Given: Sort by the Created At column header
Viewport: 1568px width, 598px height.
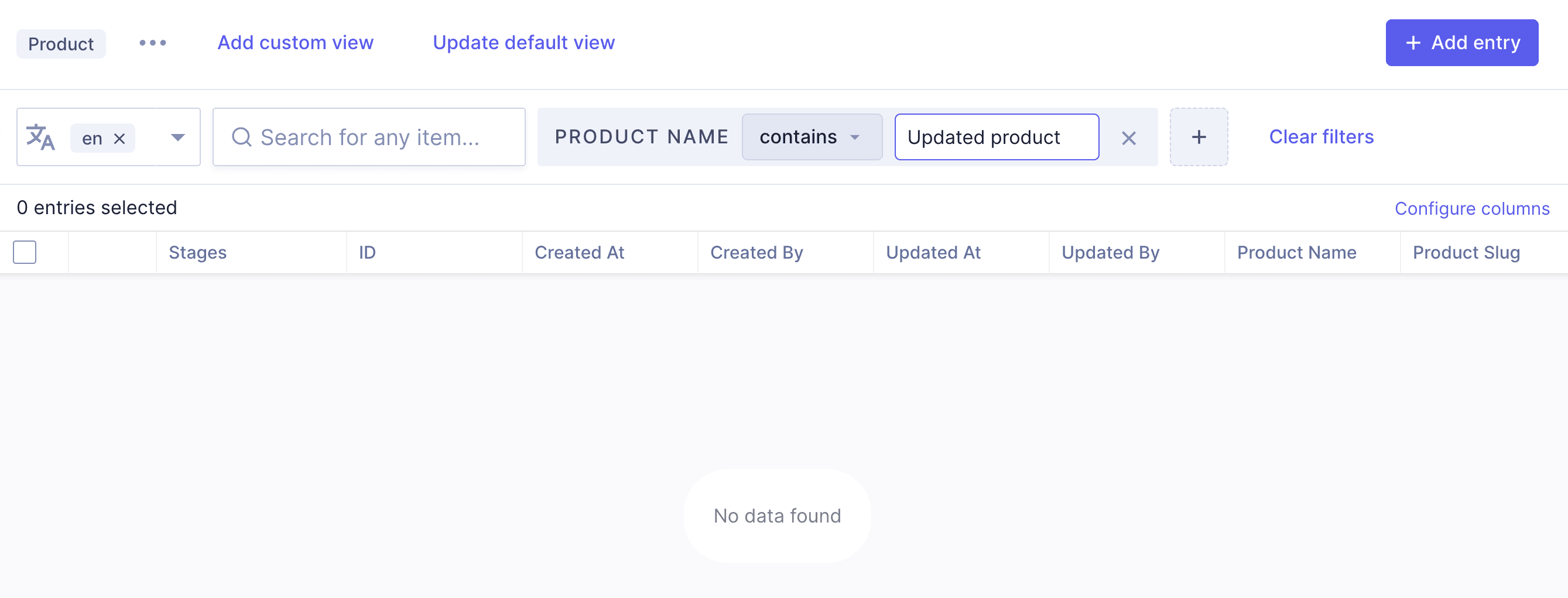Looking at the screenshot, I should [x=579, y=252].
